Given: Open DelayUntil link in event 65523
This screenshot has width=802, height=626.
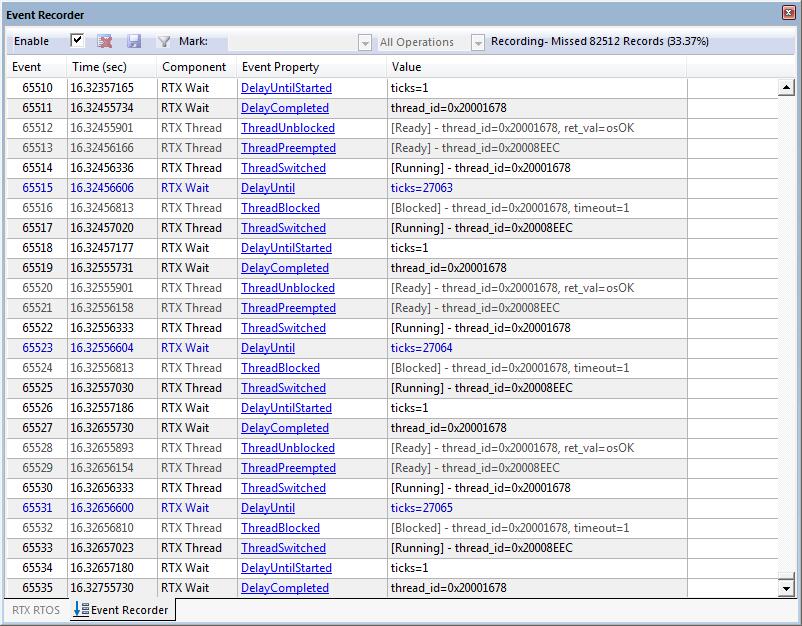Looking at the screenshot, I should coord(268,348).
